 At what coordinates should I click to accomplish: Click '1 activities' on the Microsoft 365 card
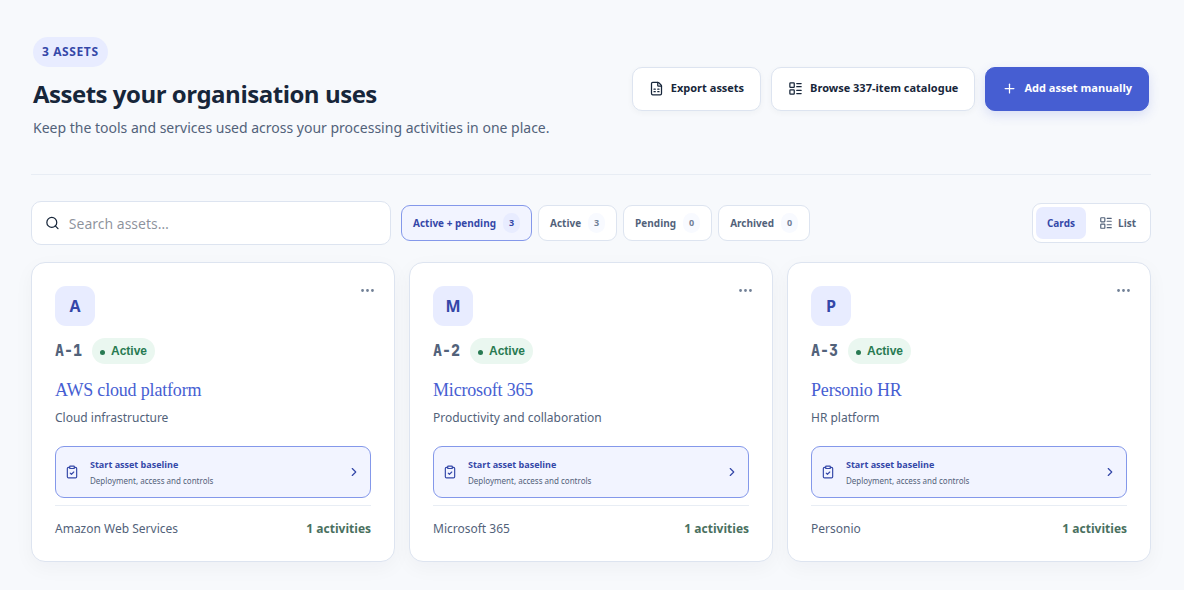pyautogui.click(x=717, y=529)
